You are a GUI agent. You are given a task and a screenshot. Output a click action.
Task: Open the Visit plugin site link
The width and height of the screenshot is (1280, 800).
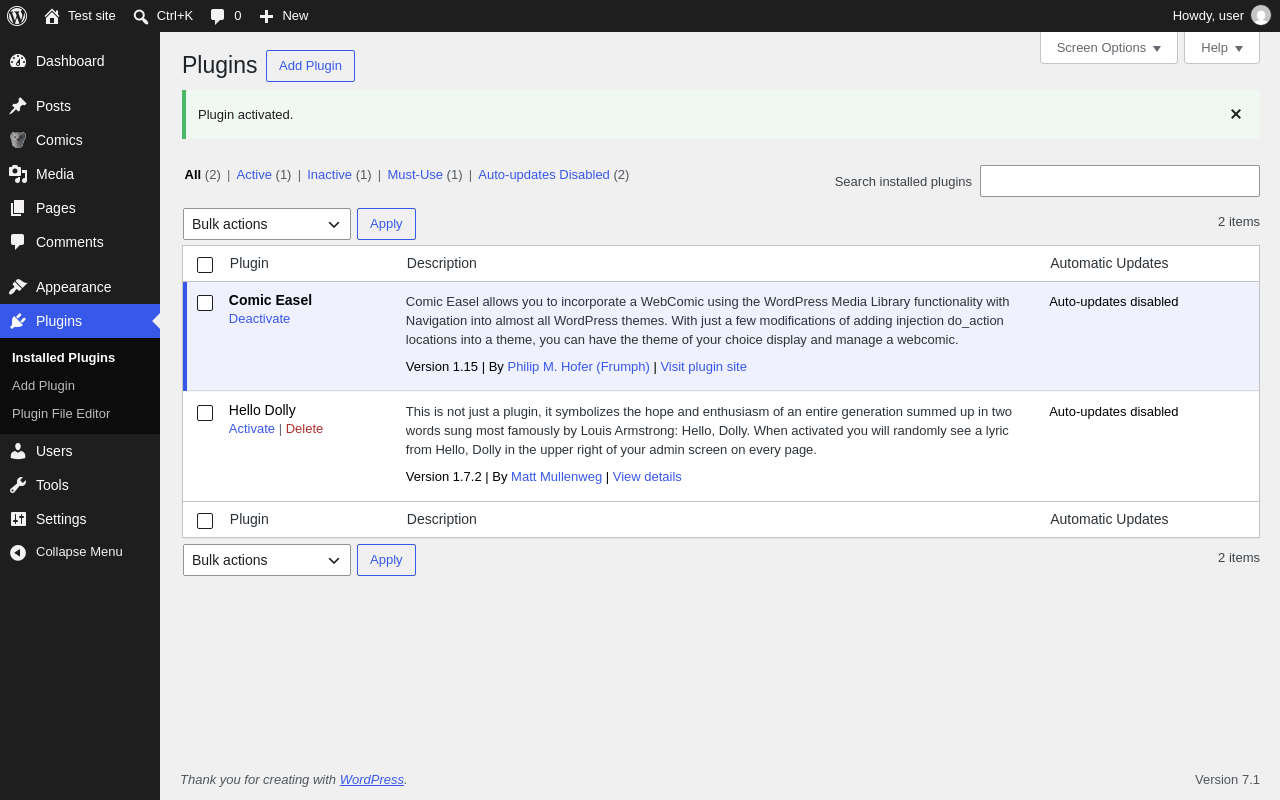tap(703, 367)
